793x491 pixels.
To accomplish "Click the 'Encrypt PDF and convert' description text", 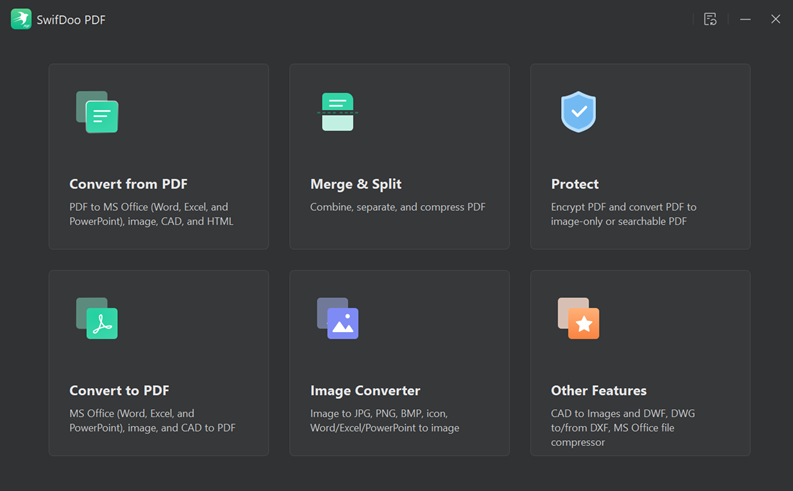I will click(x=624, y=214).
